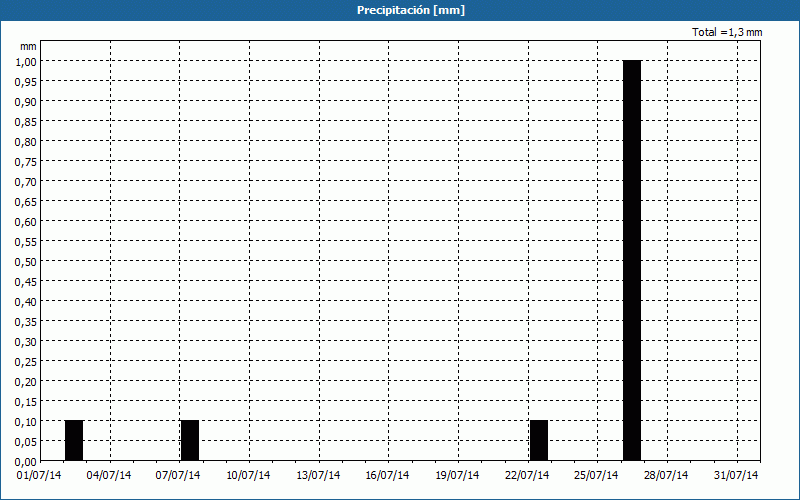Screen dimensions: 800x500
Task: Click the 0,60 y-axis value
Action: pos(26,221)
